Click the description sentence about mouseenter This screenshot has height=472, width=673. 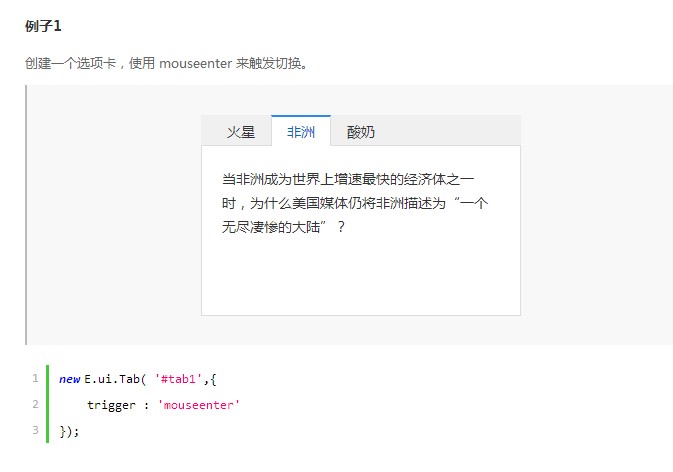point(166,64)
